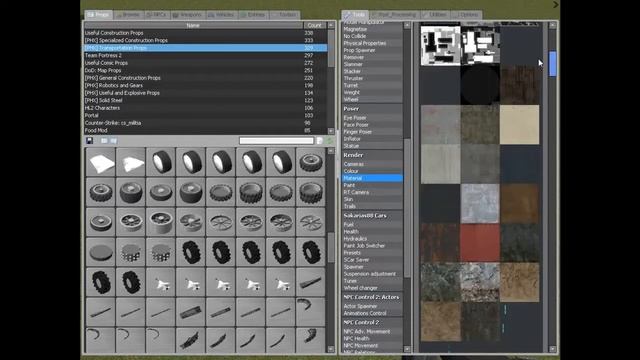640x360 pixels.
Task: Click the tools list scroll-down arrow
Action: pos(407,349)
